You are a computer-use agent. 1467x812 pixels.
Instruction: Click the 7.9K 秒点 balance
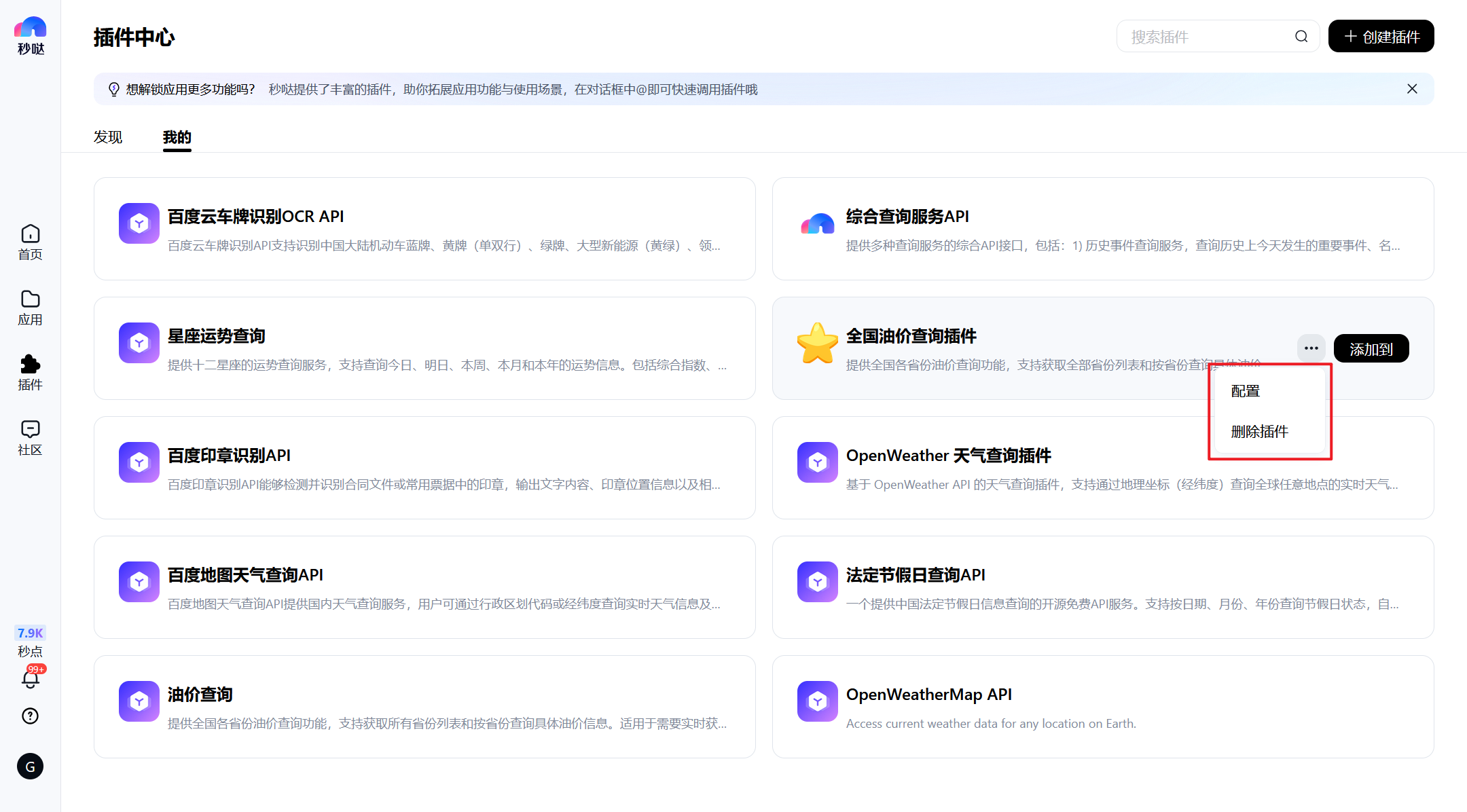(31, 641)
